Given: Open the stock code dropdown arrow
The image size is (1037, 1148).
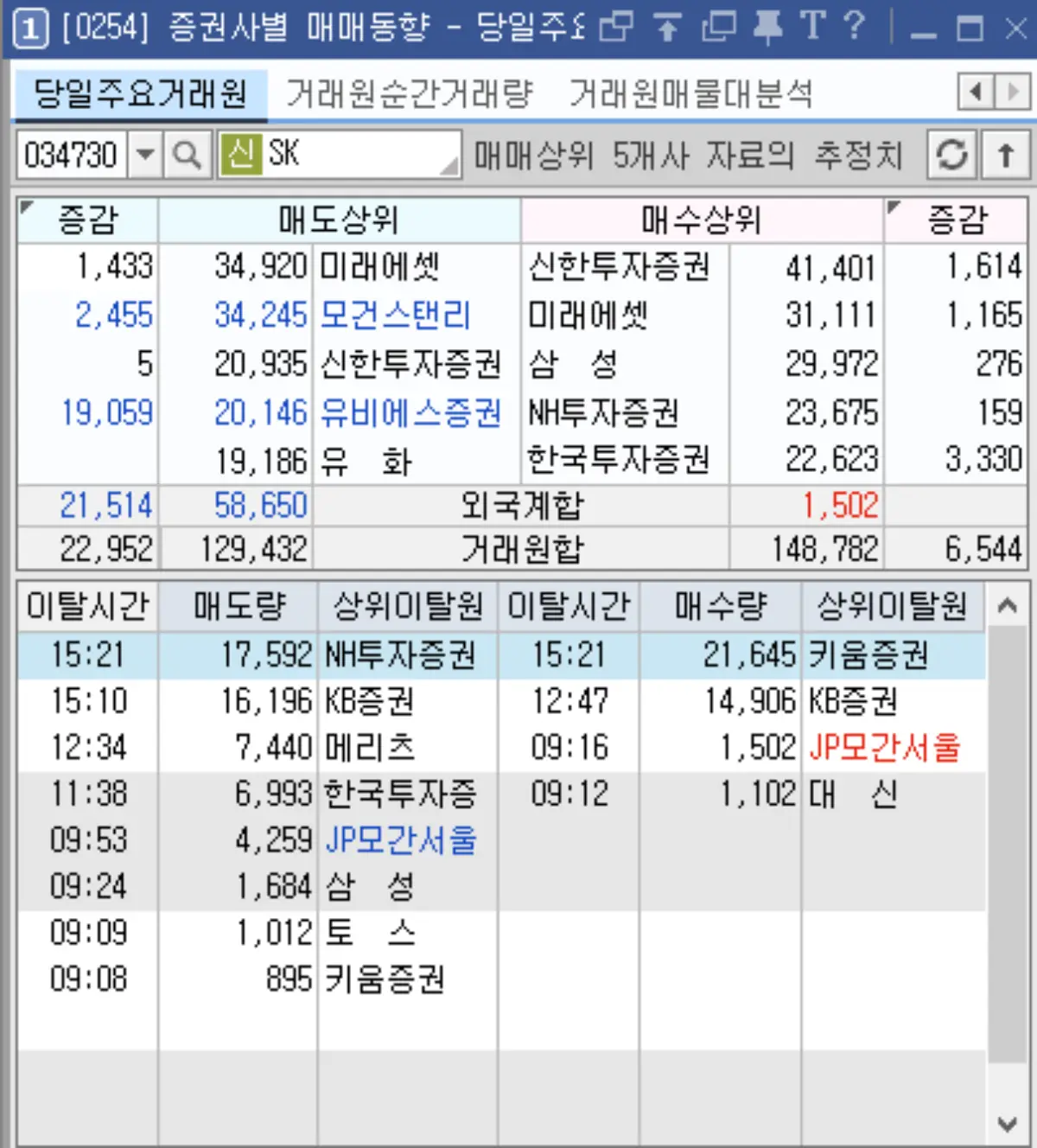Looking at the screenshot, I should click(145, 156).
